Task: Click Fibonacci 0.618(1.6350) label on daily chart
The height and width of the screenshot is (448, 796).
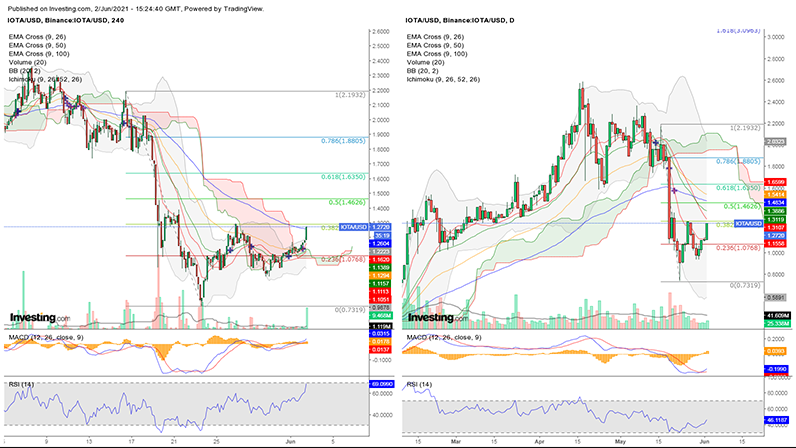Action: pos(739,188)
